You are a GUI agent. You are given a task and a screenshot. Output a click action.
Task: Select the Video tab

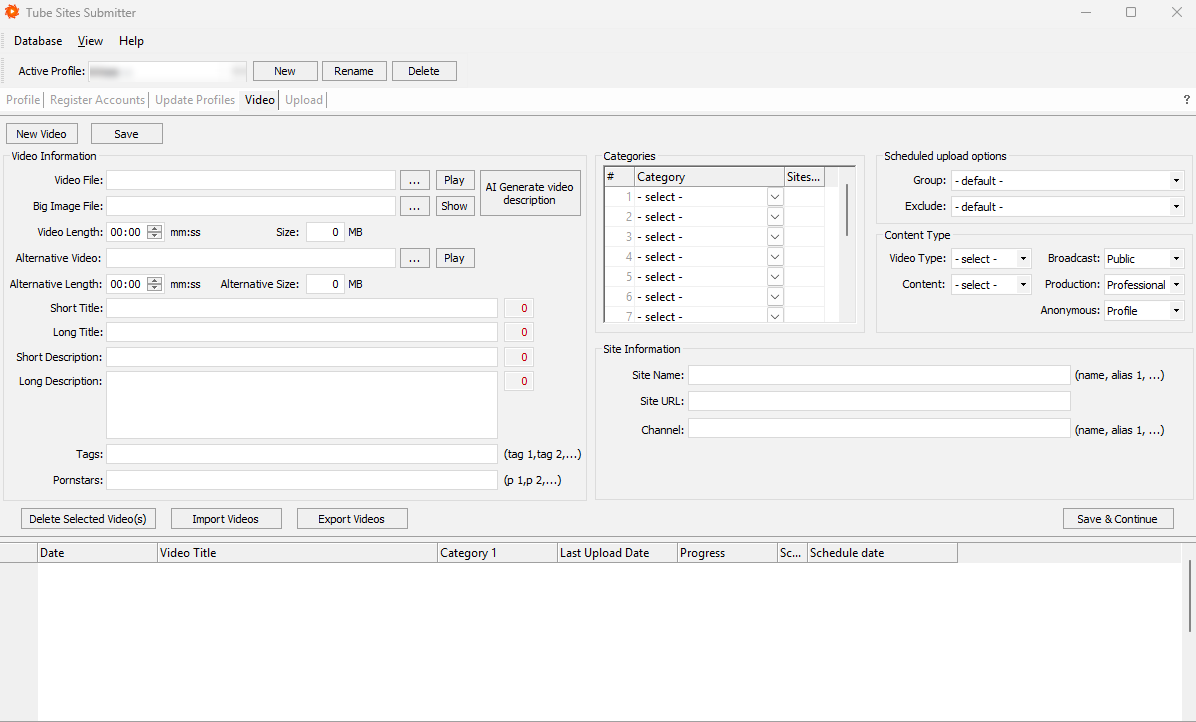pyautogui.click(x=259, y=100)
